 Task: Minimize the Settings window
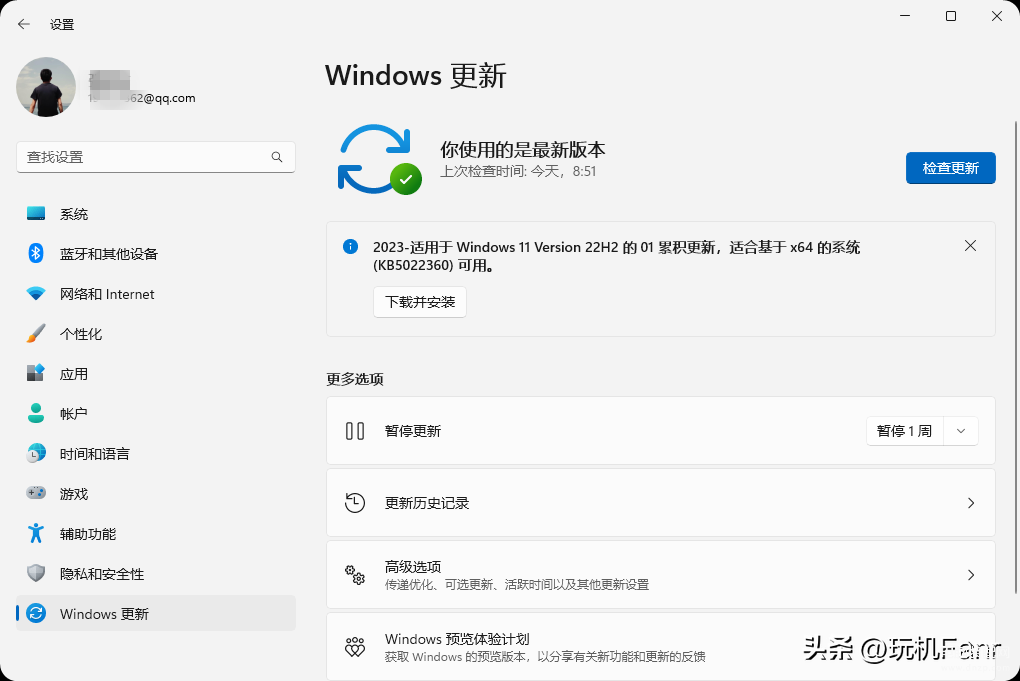(905, 16)
